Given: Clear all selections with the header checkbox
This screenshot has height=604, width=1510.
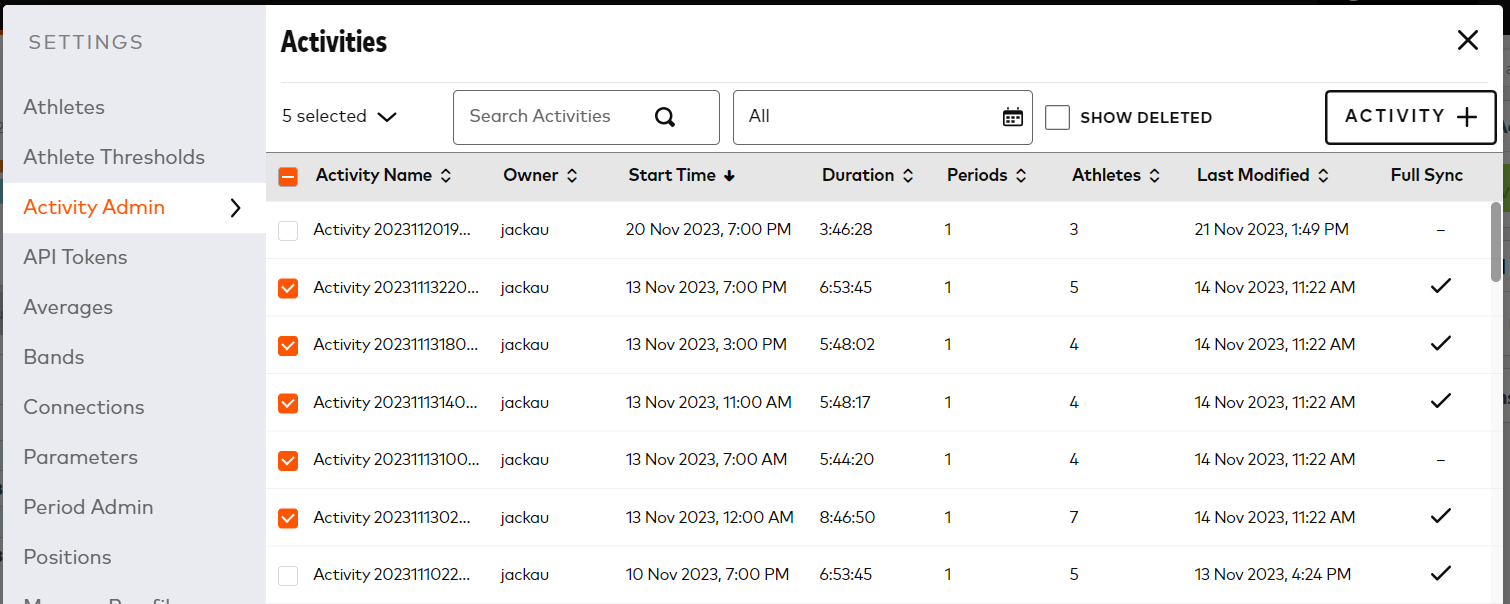Looking at the screenshot, I should [x=288, y=174].
